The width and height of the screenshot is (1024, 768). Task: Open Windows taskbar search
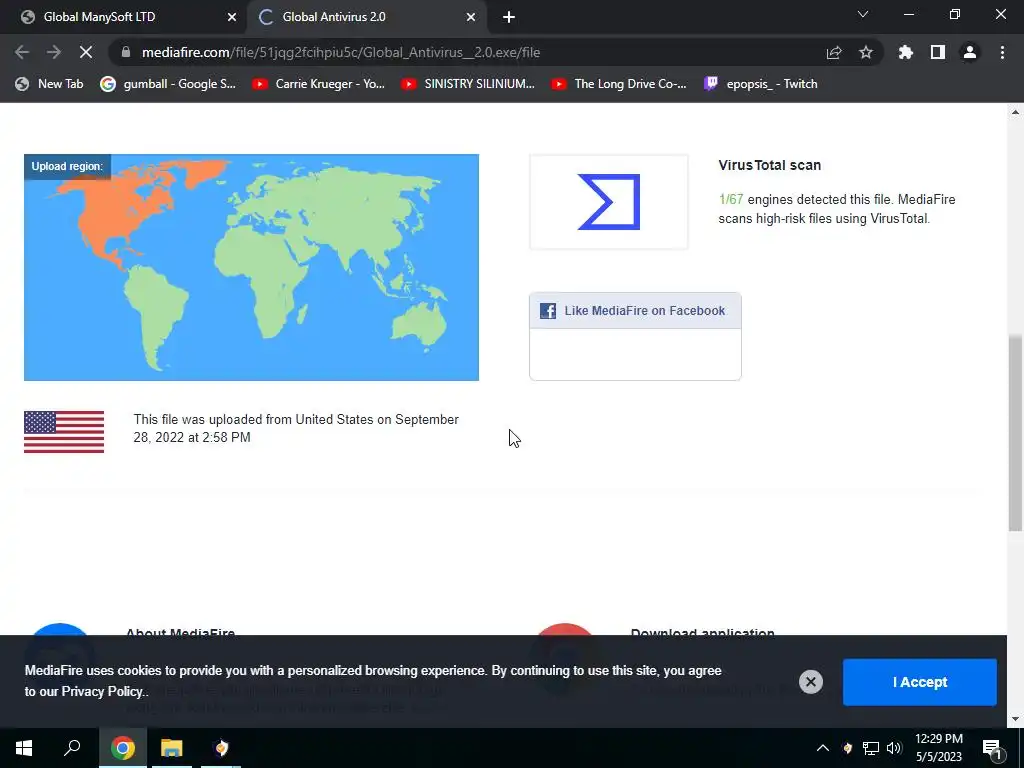click(x=72, y=748)
